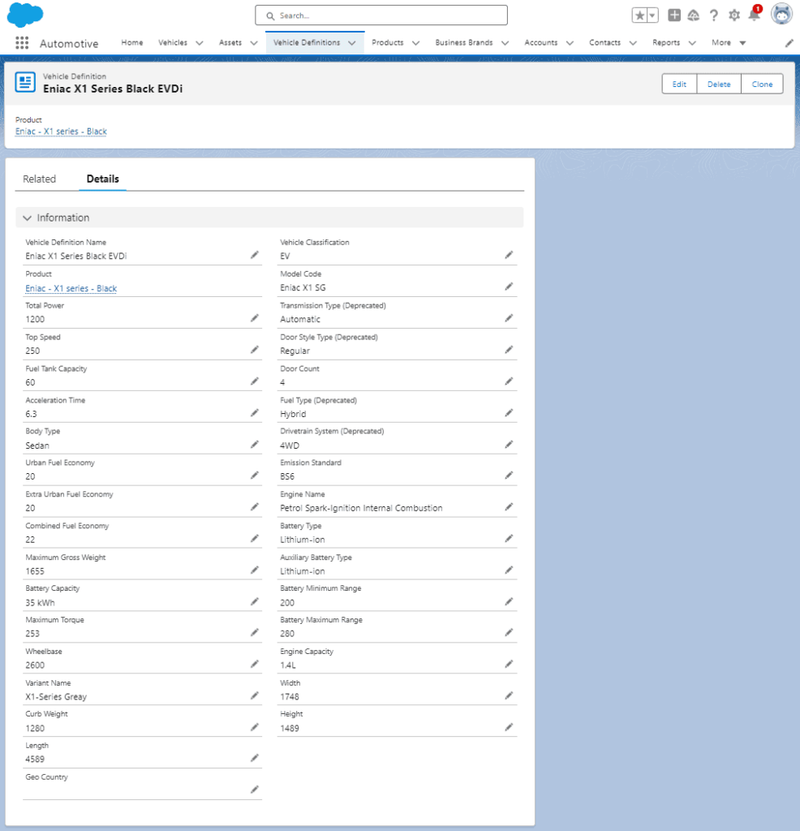Edit the Door Count pencil
800x831 pixels.
click(509, 381)
